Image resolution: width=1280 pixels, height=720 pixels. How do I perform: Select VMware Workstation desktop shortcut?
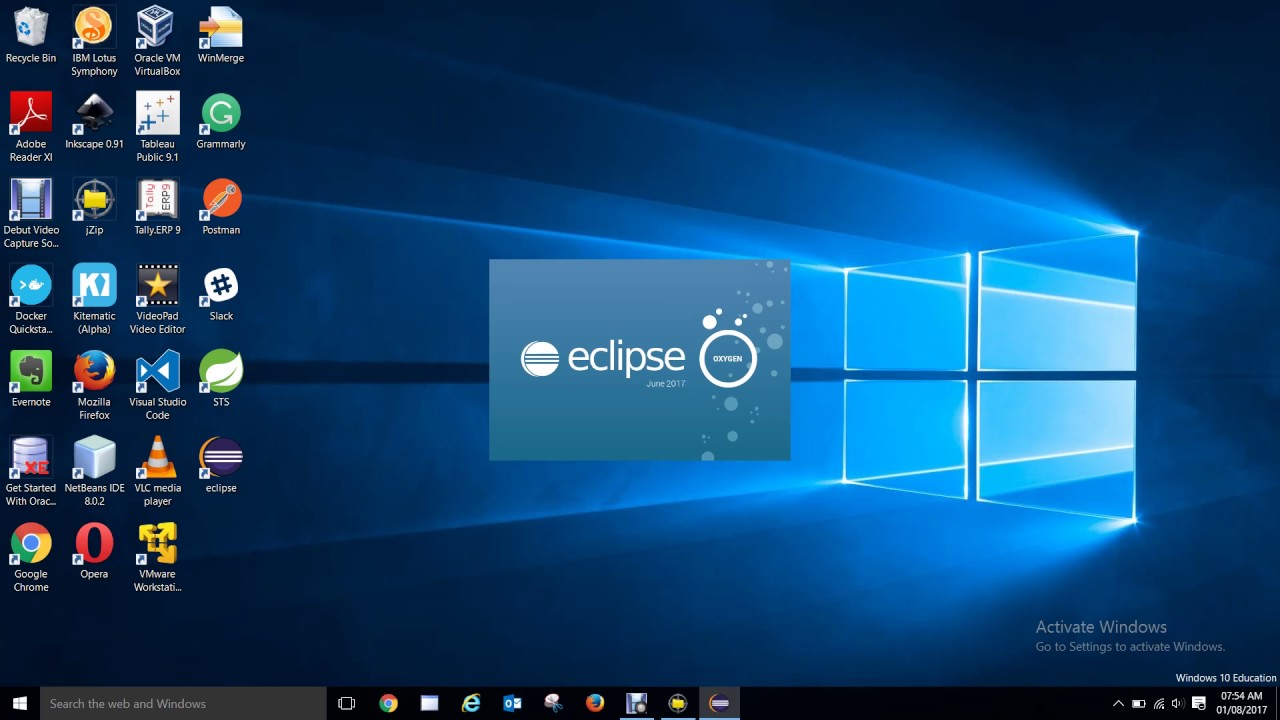tap(157, 558)
